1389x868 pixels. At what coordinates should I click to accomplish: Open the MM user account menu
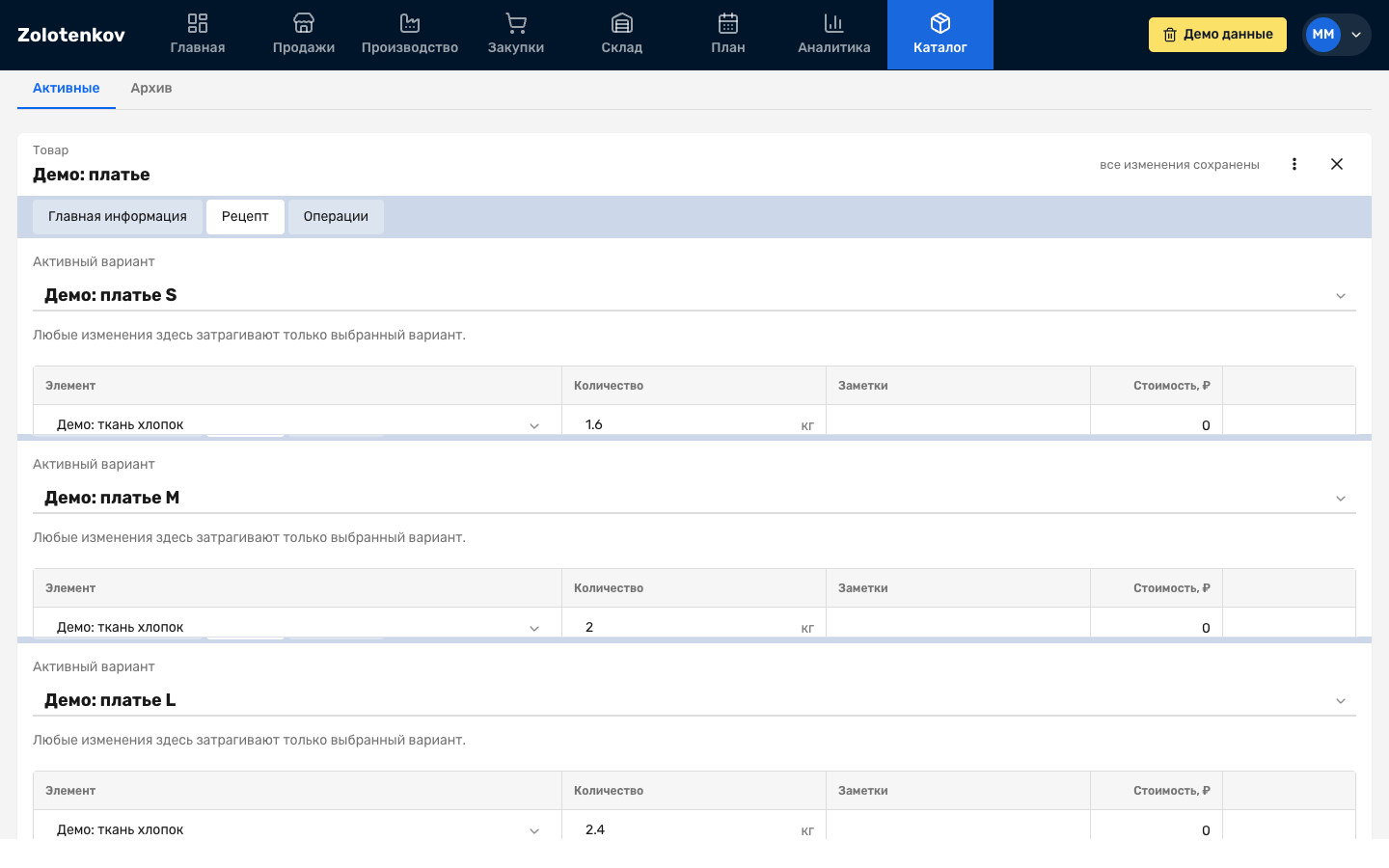click(x=1336, y=35)
